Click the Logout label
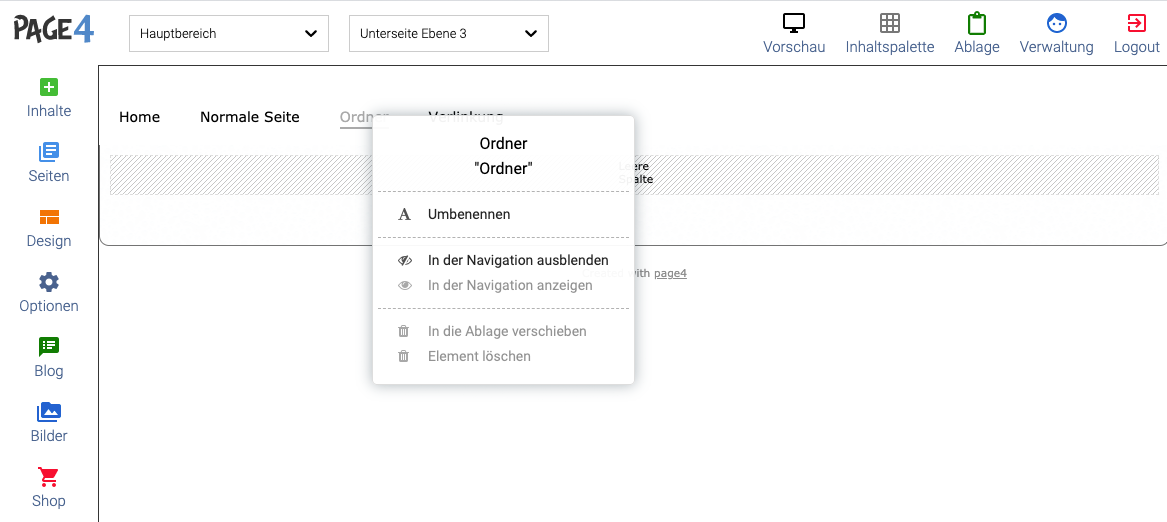1167x522 pixels. pos(1136,47)
